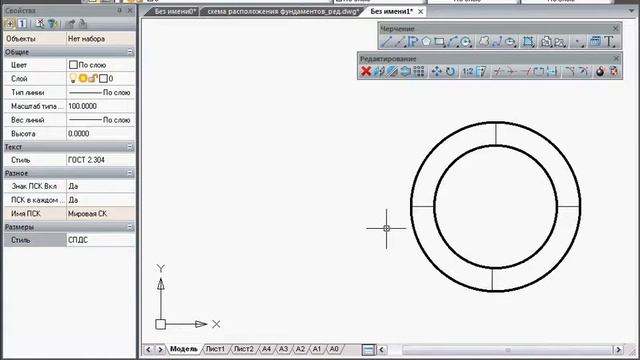Collapse the Размеры section
The image size is (640, 360).
click(130, 227)
